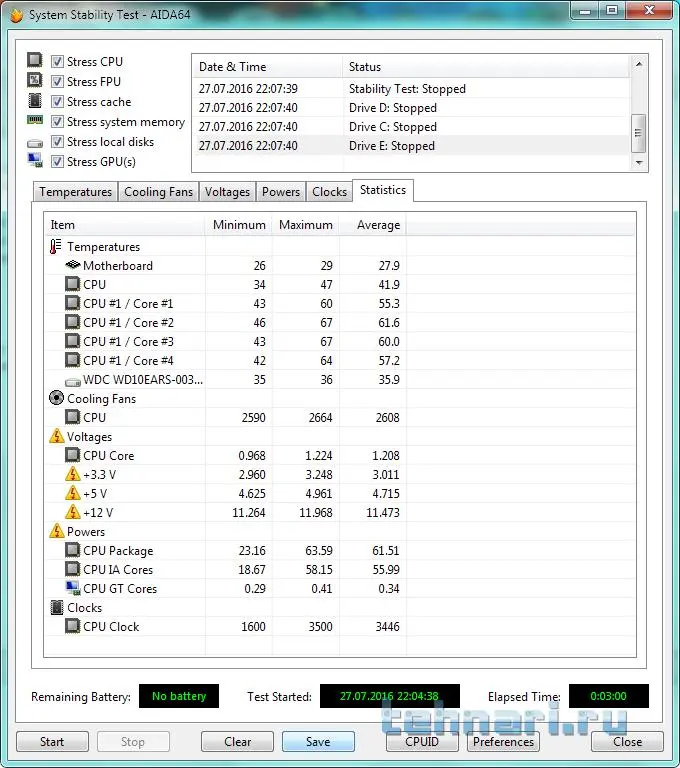Click the chip icon of CPU #1 / Core #1
Viewport: 680px width, 768px height.
73,303
